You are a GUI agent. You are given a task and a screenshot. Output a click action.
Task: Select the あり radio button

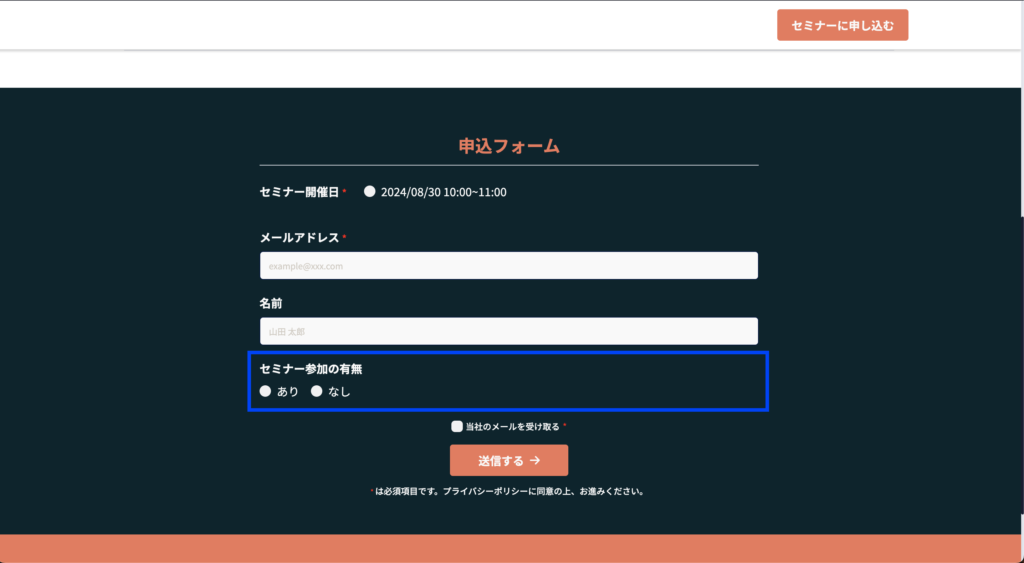click(266, 391)
